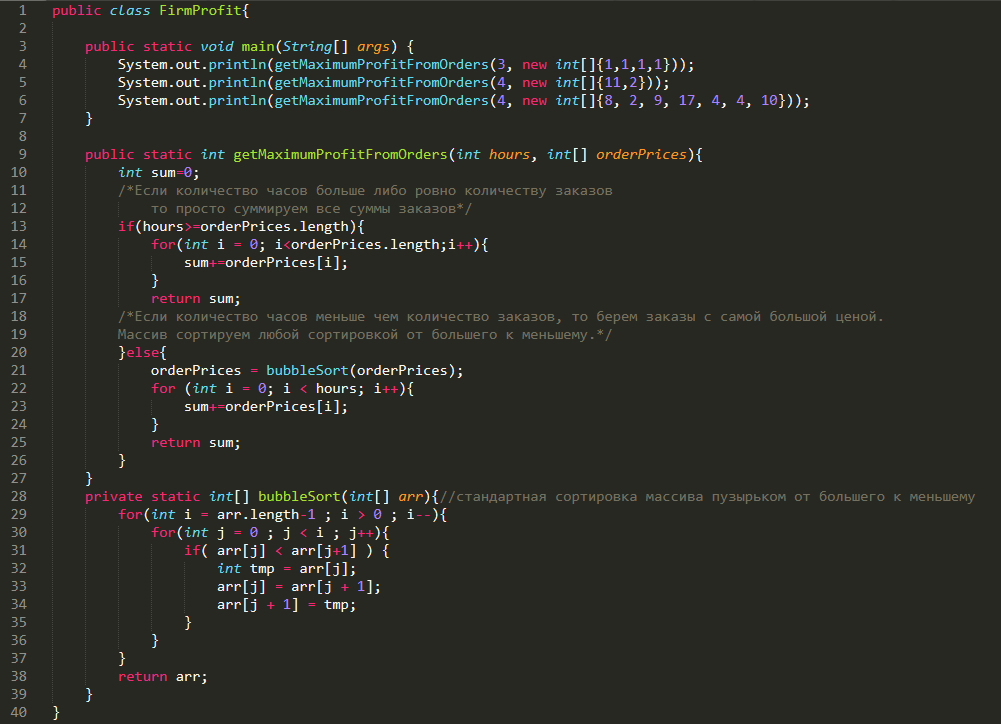Image resolution: width=1001 pixels, height=724 pixels.
Task: Click the 'for' keyword on line 14
Action: (163, 245)
